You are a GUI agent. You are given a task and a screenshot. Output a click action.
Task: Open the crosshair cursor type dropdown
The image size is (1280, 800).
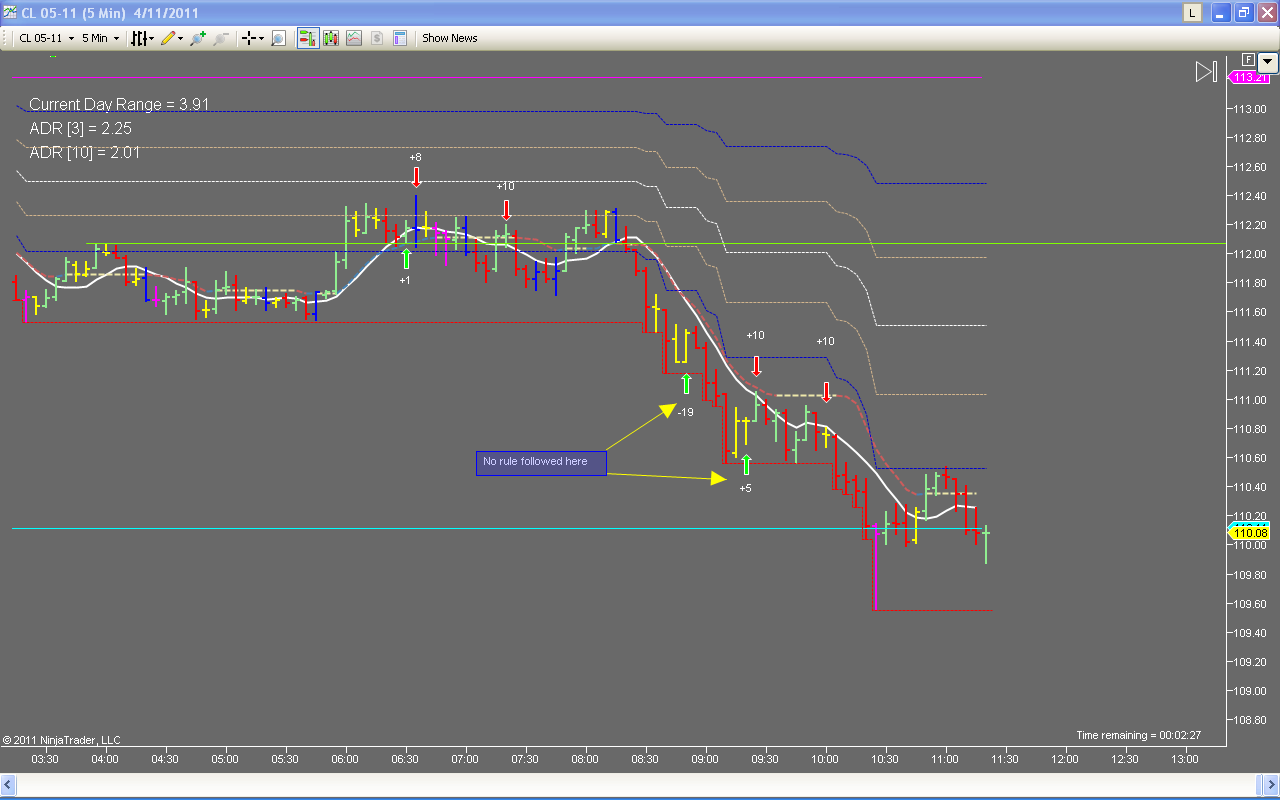pyautogui.click(x=253, y=38)
